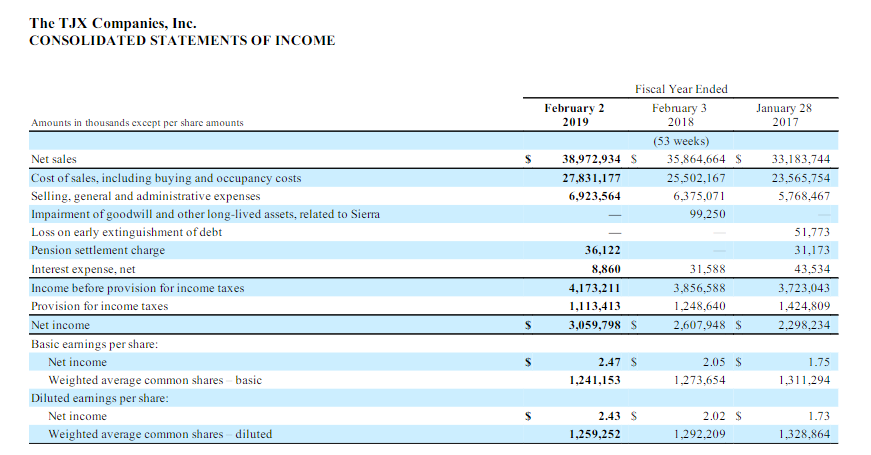Select 'Provision for income taxes' label
The image size is (871, 455).
coord(99,306)
